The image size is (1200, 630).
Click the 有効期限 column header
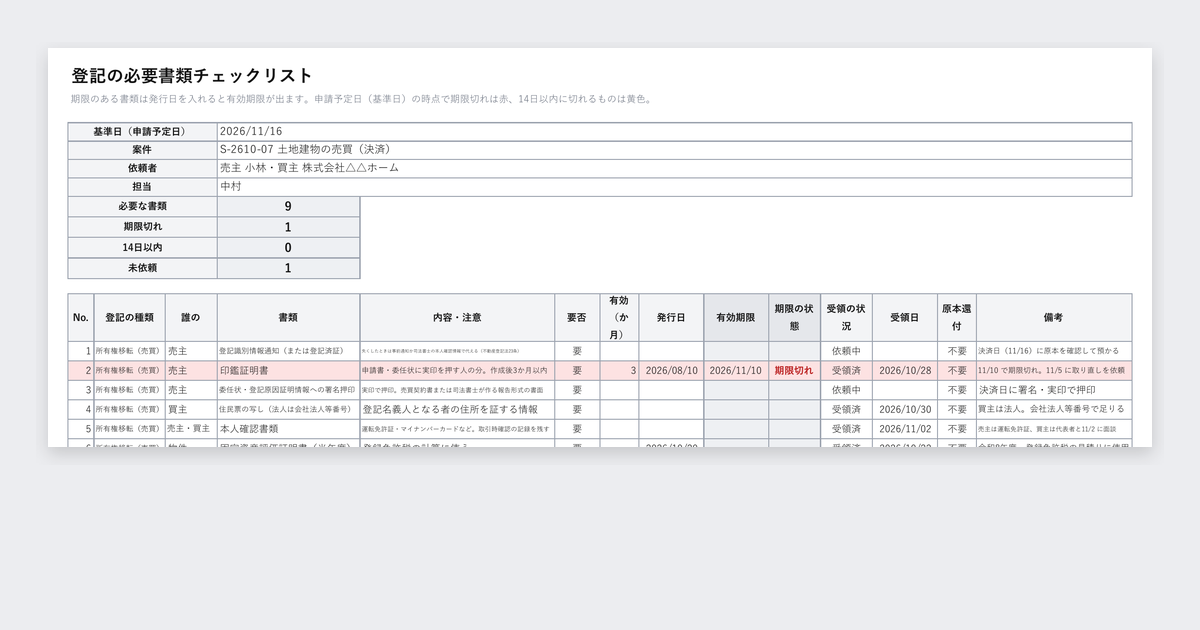[736, 317]
